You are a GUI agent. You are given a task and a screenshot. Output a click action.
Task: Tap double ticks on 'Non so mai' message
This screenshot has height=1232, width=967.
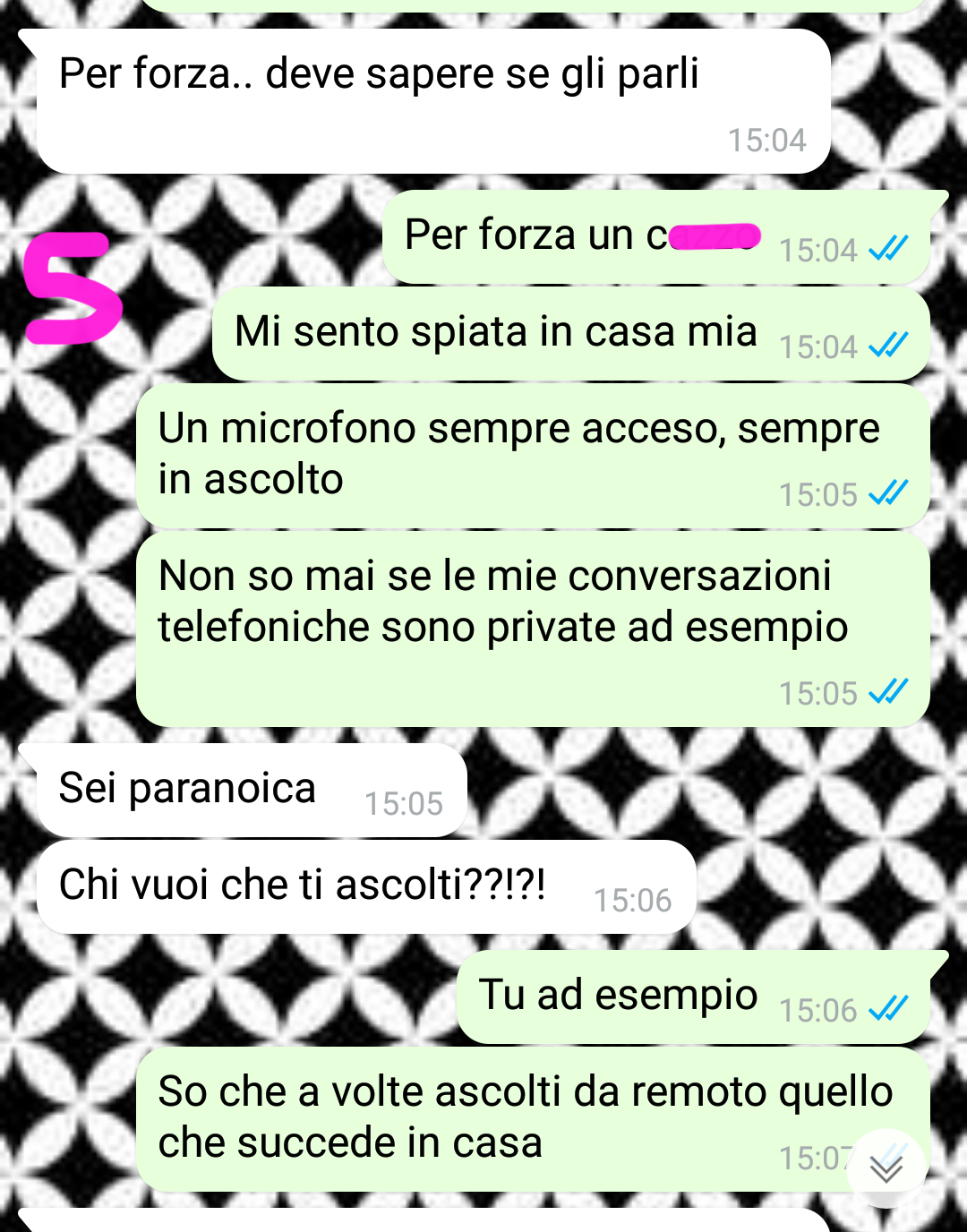tap(889, 691)
